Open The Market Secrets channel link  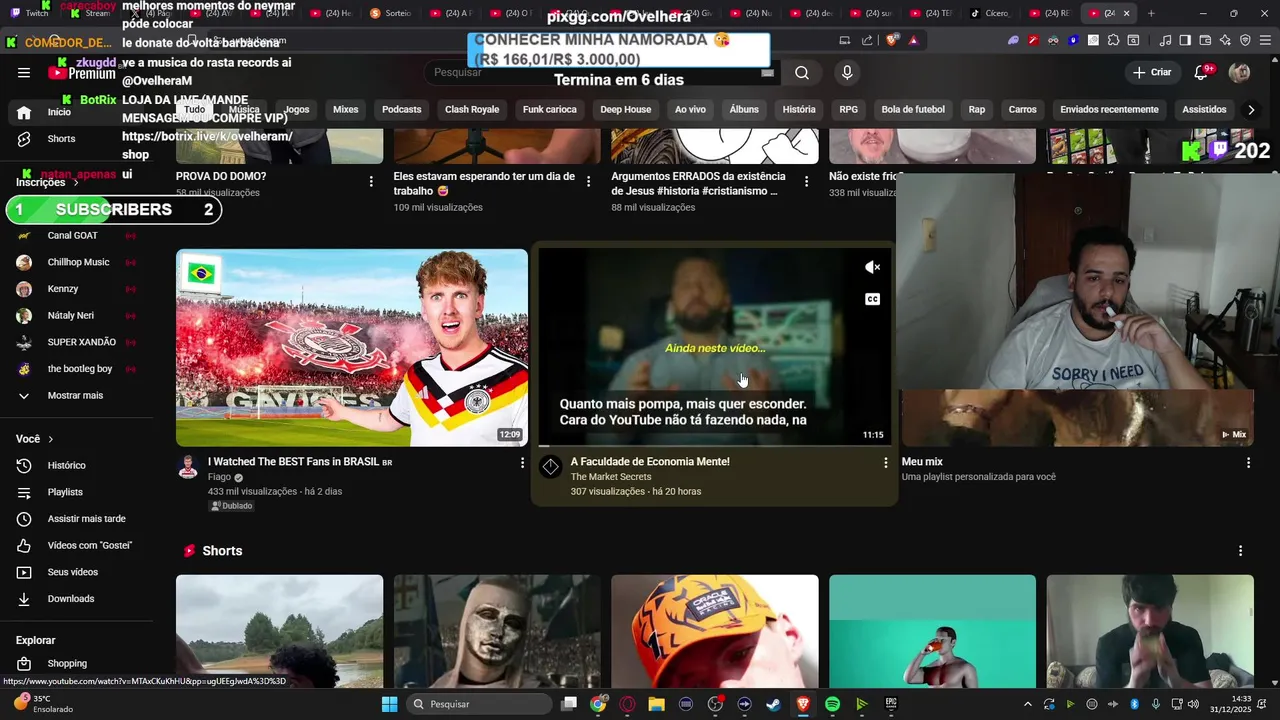pos(611,477)
